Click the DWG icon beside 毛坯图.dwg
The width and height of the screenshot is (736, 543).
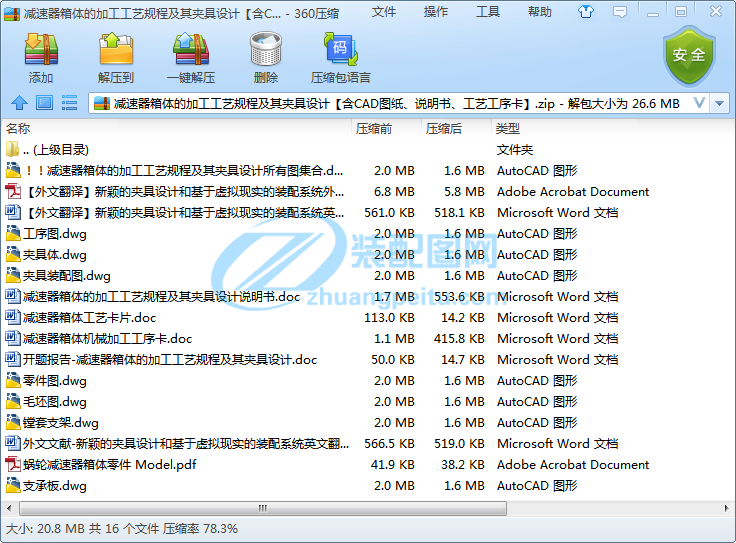[13, 401]
